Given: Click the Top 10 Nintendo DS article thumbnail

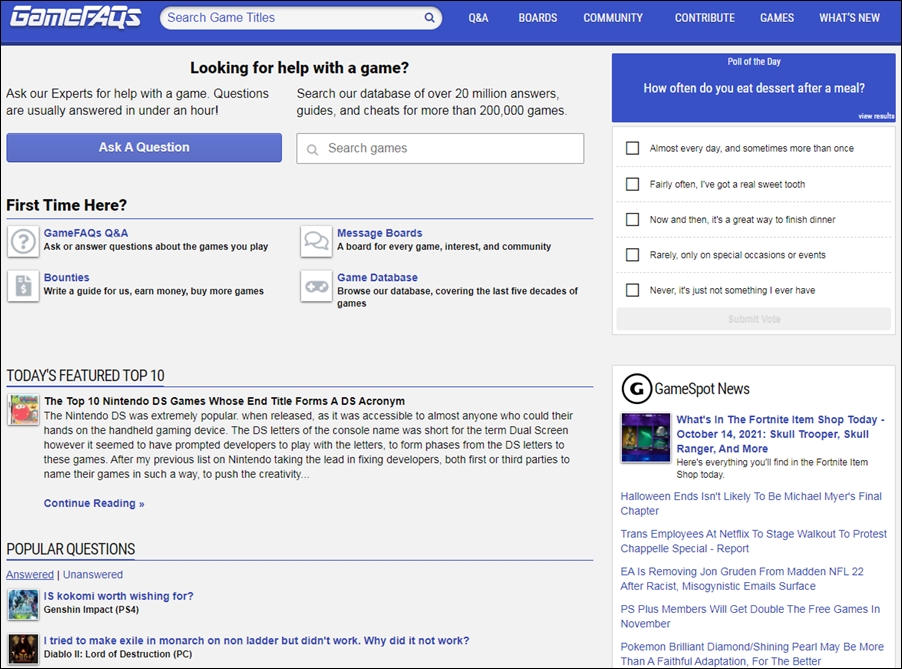Looking at the screenshot, I should pos(24,410).
